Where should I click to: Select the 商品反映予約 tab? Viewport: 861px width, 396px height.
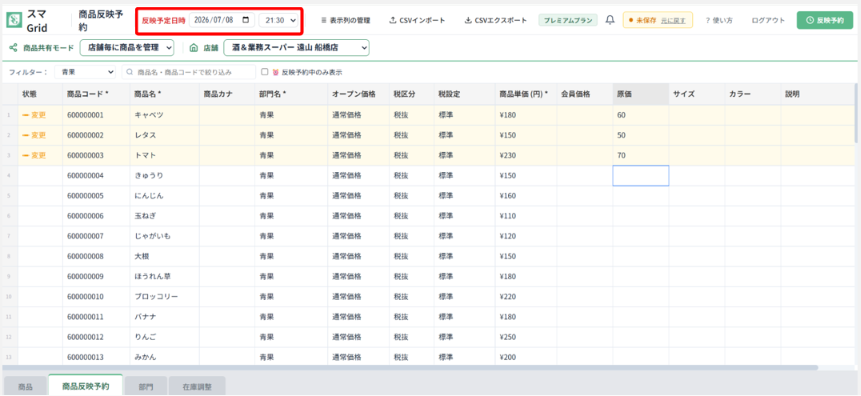point(85,386)
